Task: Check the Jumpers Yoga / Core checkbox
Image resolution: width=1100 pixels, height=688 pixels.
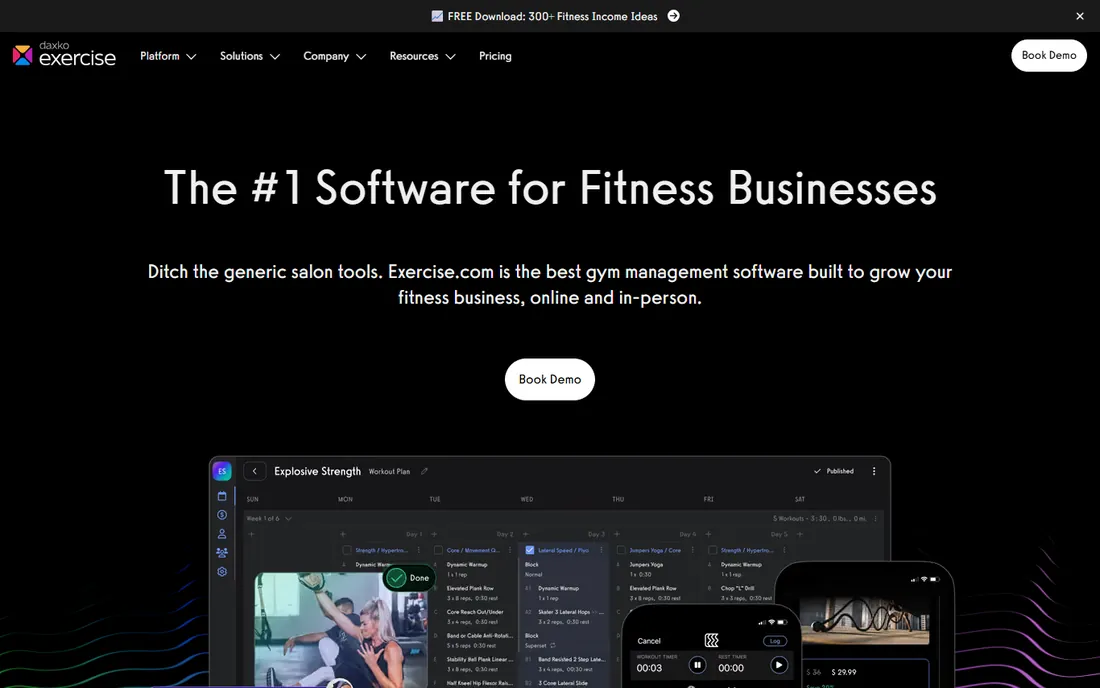Action: tap(621, 551)
